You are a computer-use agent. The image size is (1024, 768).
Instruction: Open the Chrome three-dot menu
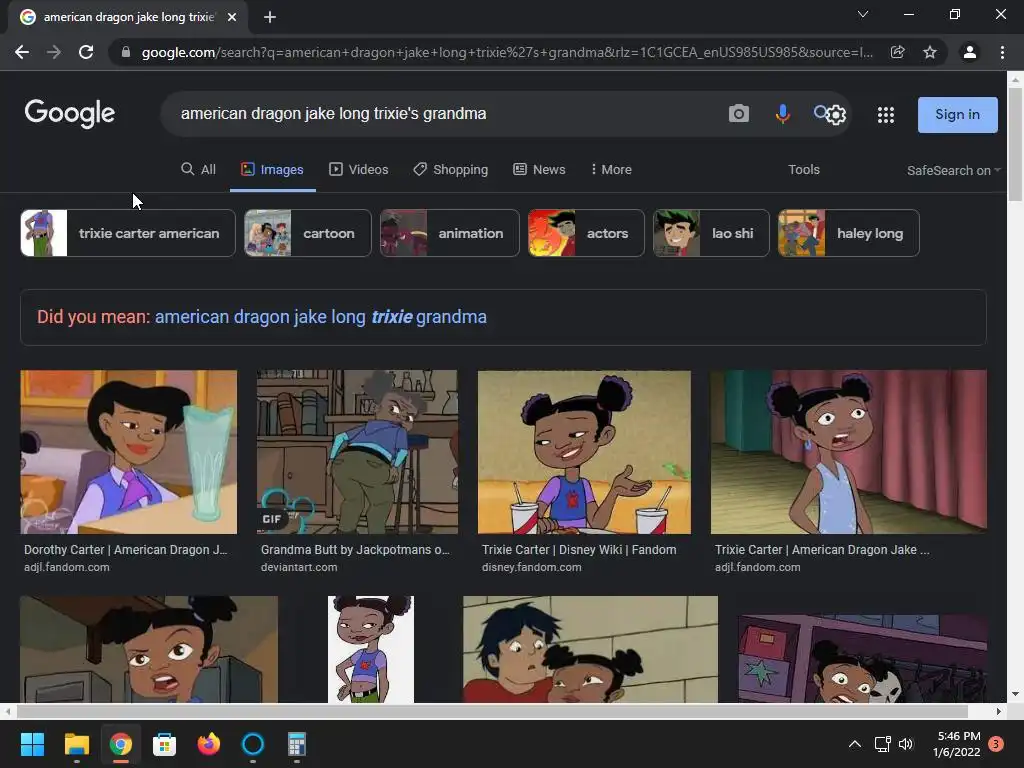coord(1002,52)
